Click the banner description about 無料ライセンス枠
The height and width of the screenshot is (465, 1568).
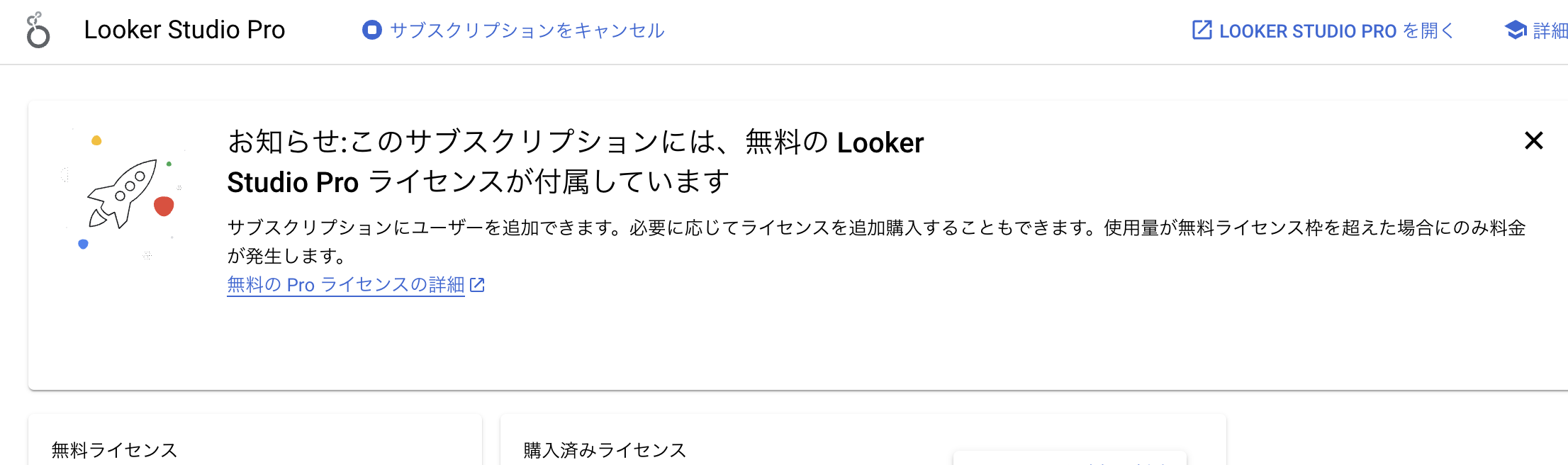pyautogui.click(x=876, y=242)
